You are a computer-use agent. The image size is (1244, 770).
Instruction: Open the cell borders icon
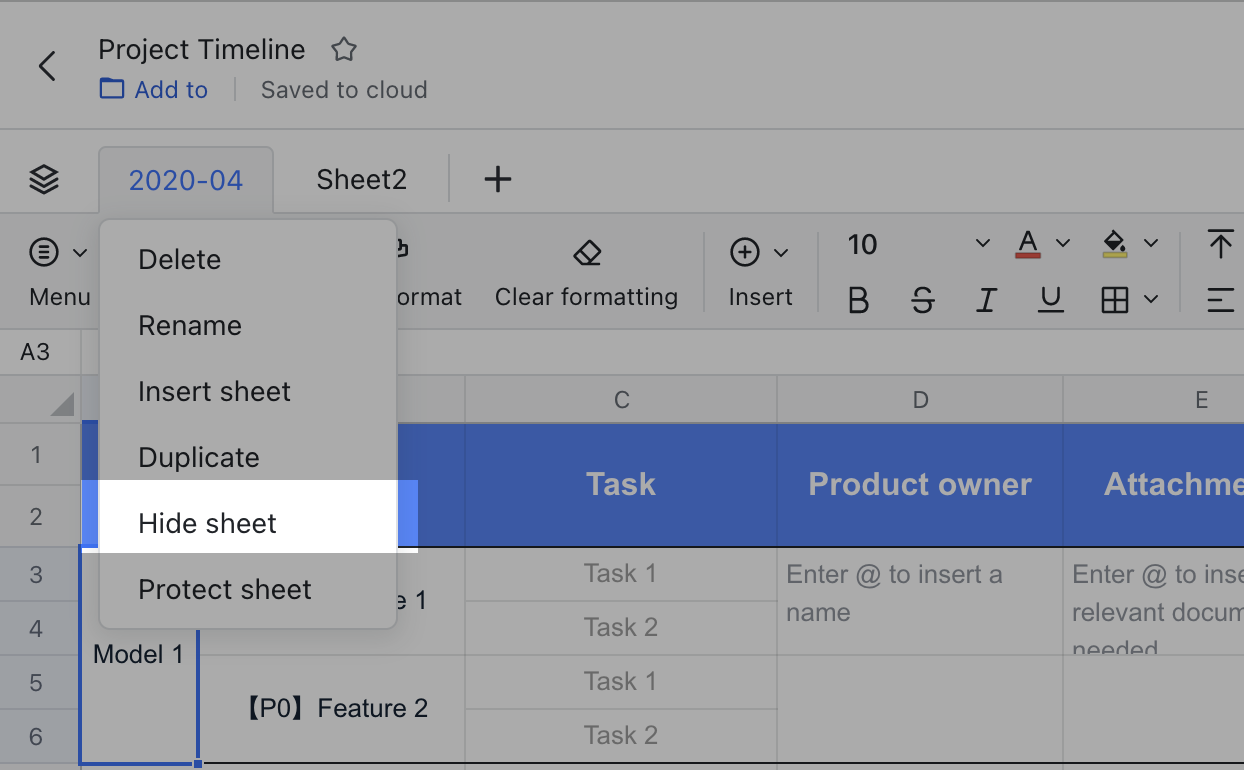[x=1117, y=299]
